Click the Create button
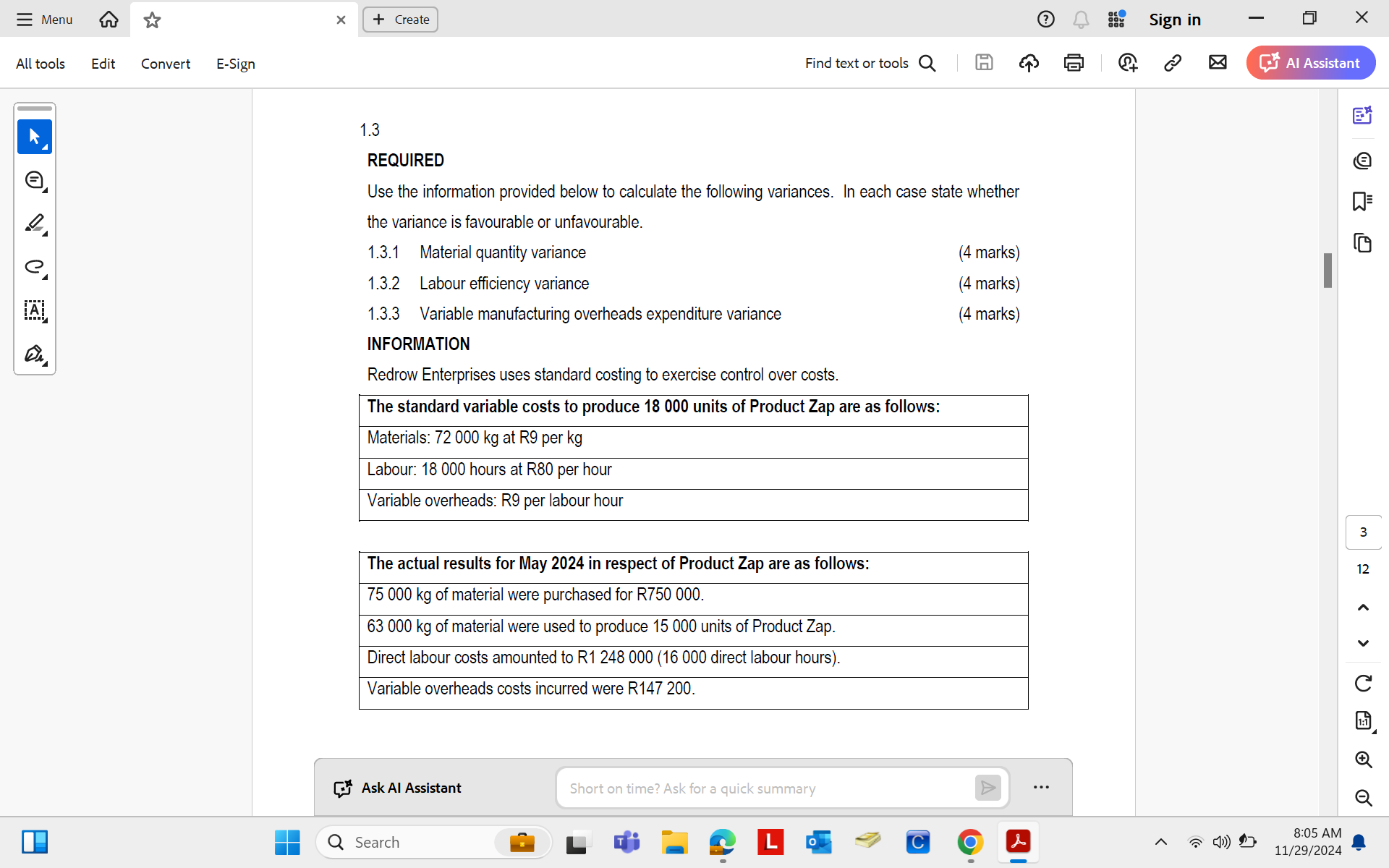1389x868 pixels. pos(400,20)
